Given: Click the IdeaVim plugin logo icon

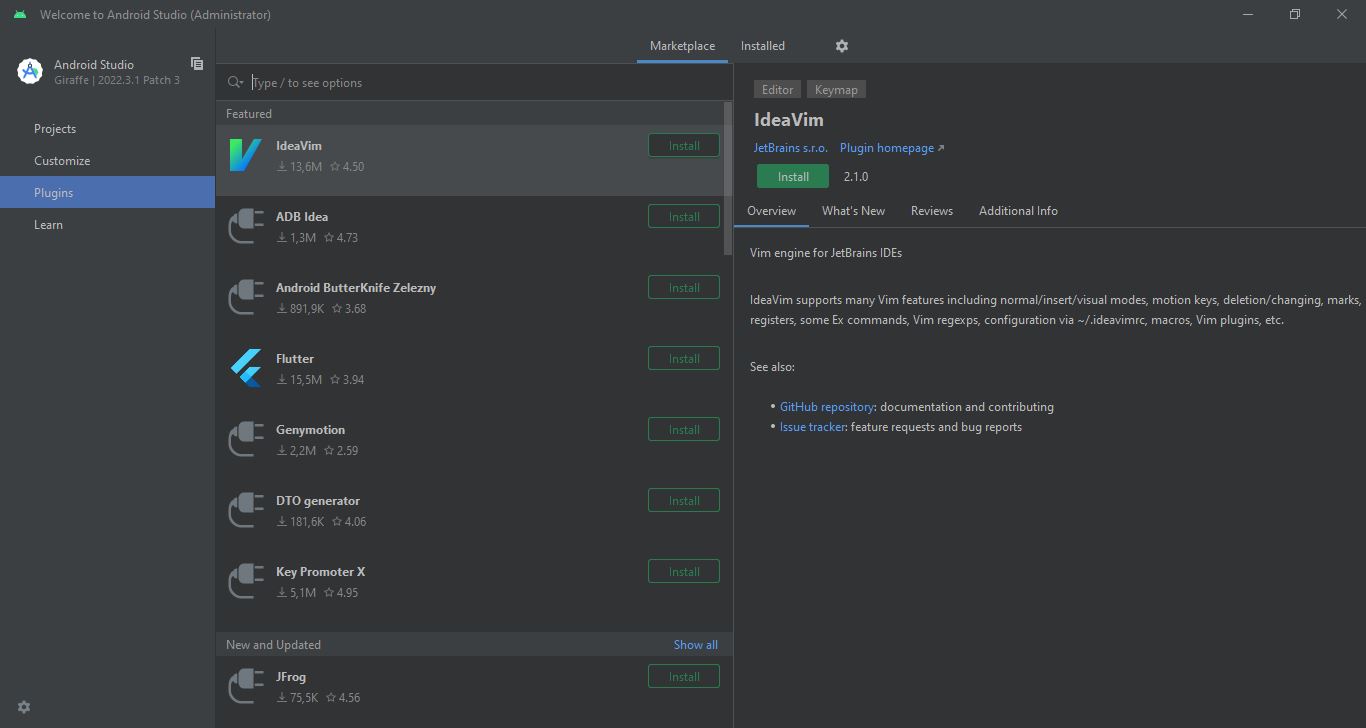Looking at the screenshot, I should point(245,155).
